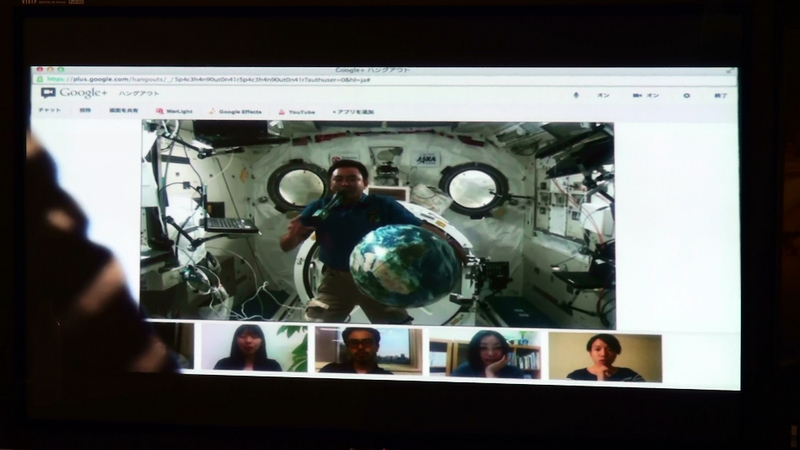Click the 終了 end call button
Screen dimensions: 800x450
point(720,95)
